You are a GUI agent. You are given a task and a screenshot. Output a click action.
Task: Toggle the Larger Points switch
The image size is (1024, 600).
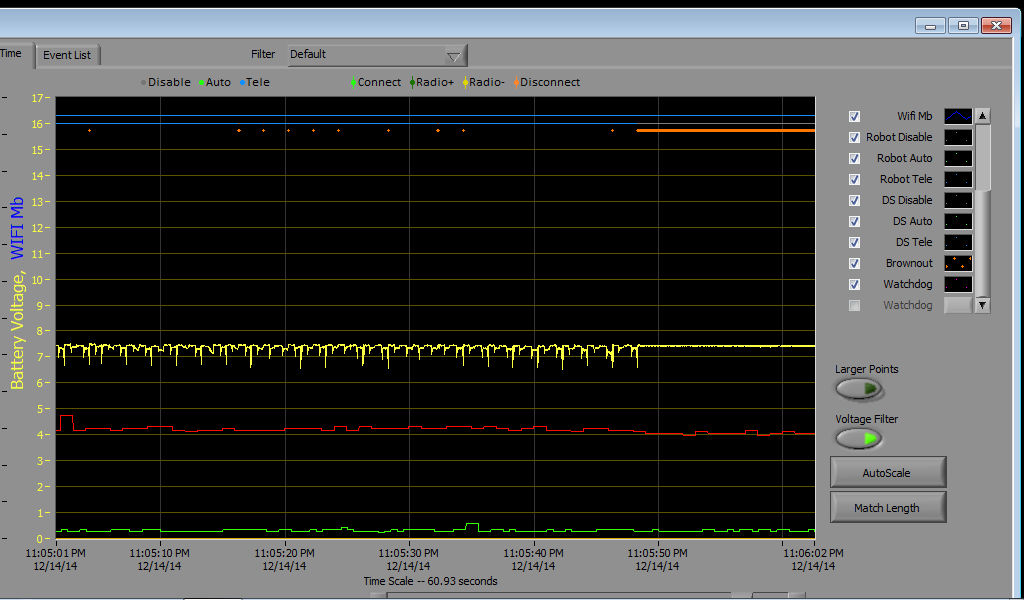859,389
